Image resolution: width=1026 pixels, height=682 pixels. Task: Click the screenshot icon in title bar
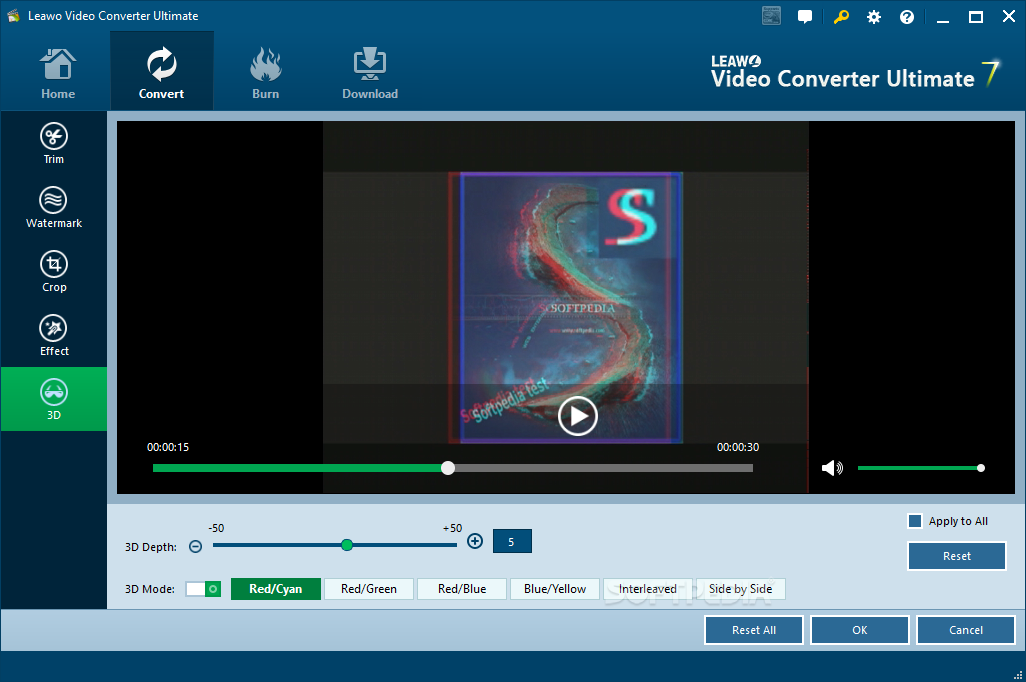click(771, 16)
